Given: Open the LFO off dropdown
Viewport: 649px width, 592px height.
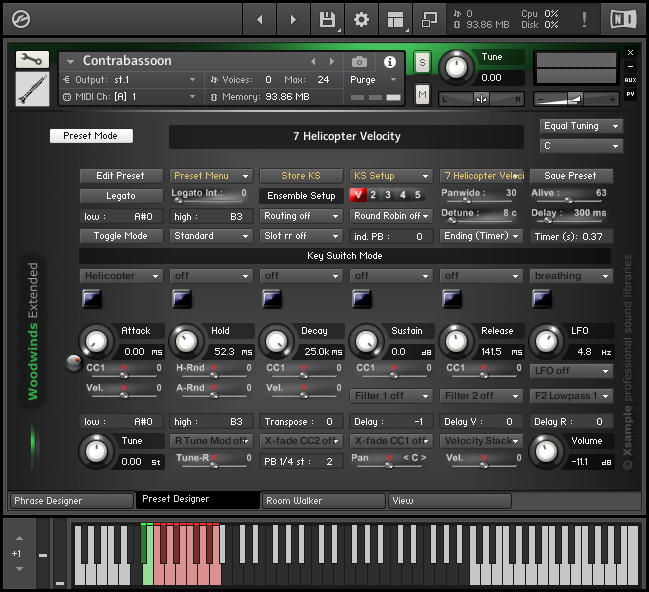Looking at the screenshot, I should click(571, 371).
